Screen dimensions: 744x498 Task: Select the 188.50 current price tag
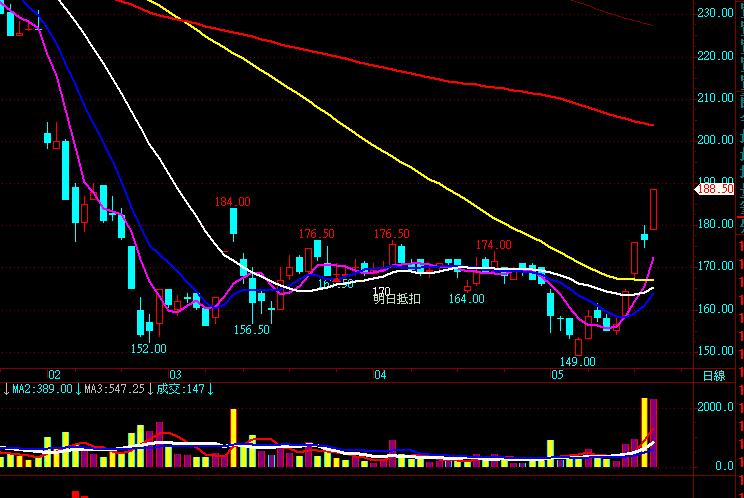714,189
